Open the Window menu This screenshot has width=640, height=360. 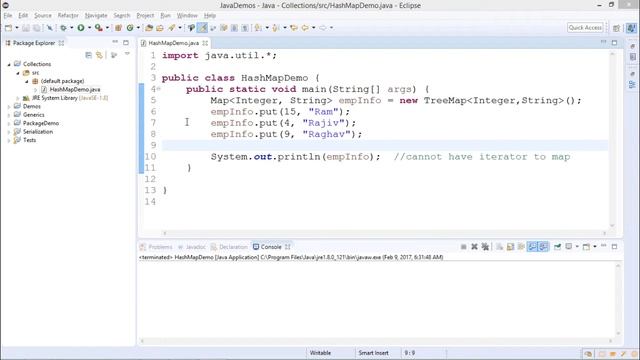pyautogui.click(x=187, y=16)
